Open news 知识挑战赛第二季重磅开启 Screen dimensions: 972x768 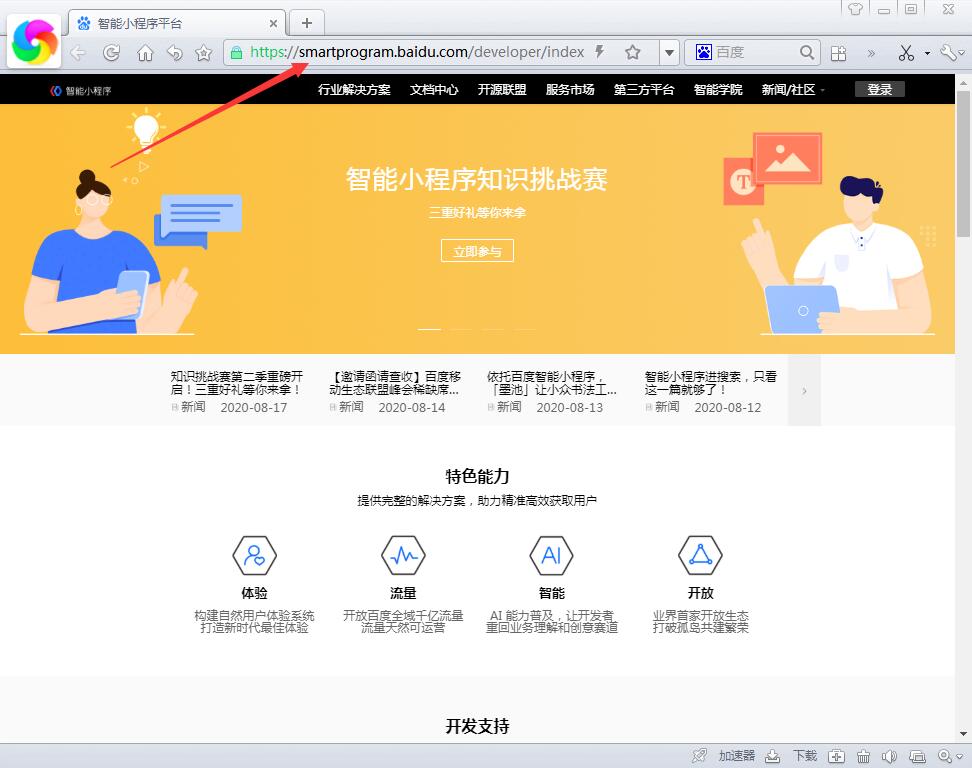click(237, 383)
